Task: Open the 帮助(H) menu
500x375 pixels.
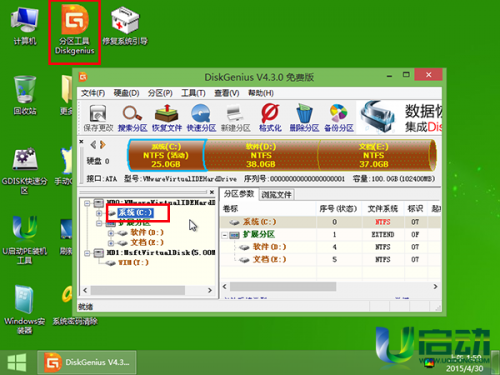Action: click(x=261, y=93)
